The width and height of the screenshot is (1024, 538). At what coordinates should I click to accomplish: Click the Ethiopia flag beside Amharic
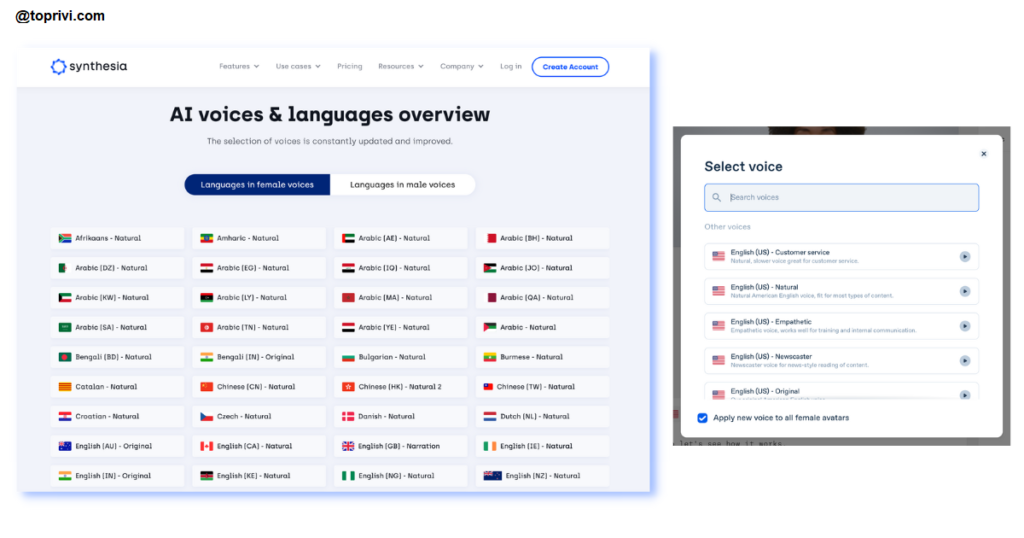pyautogui.click(x=206, y=238)
